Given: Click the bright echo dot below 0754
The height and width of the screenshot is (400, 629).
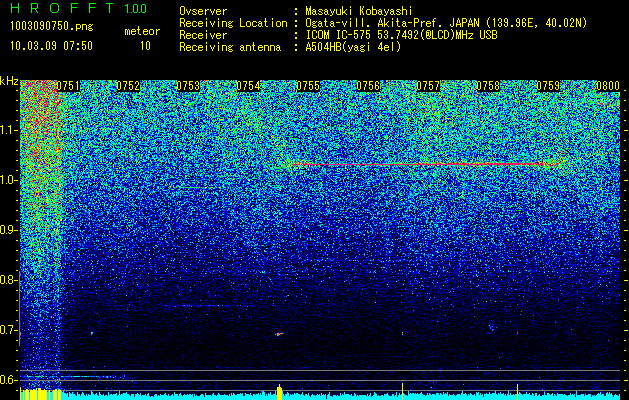Looking at the screenshot, I should (279, 334).
